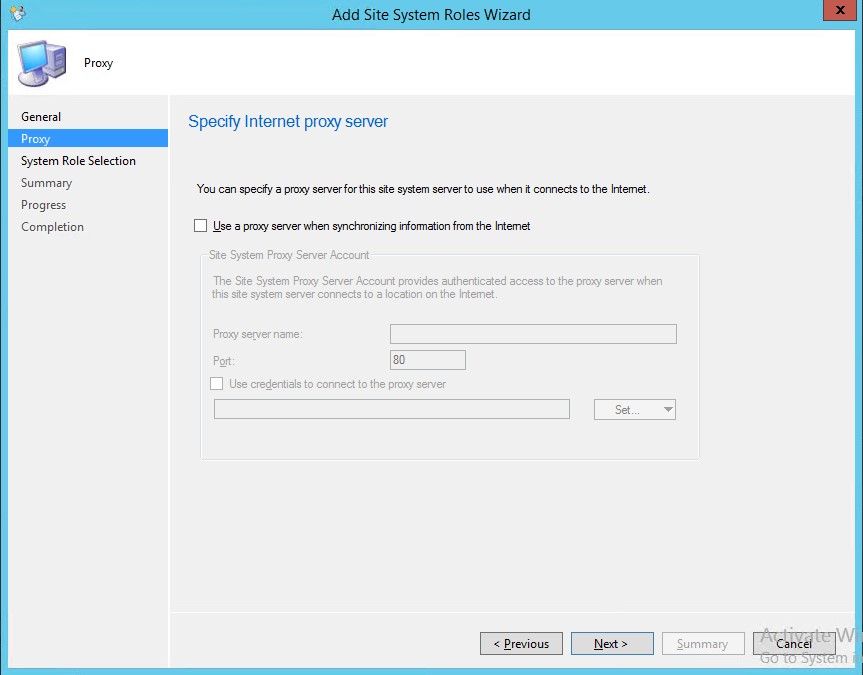The width and height of the screenshot is (863, 675).
Task: Select the Progress step in left navigation
Action: point(43,205)
